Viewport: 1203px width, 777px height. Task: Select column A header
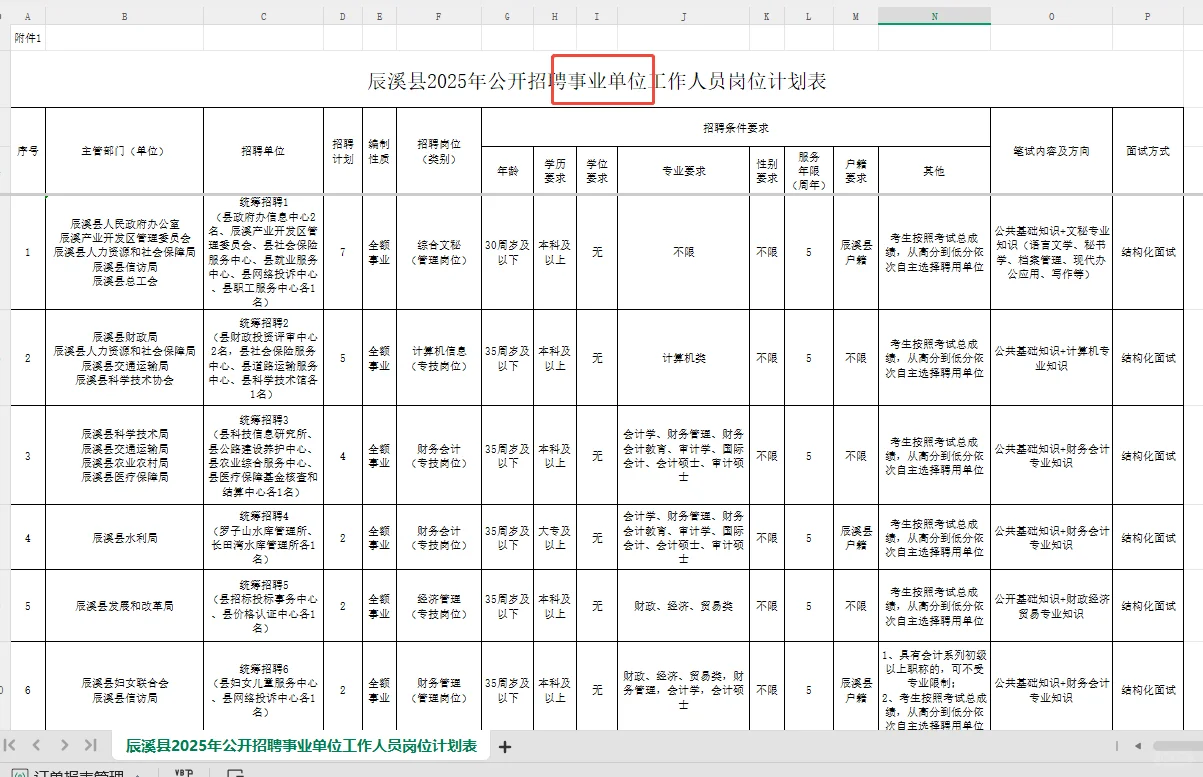[27, 16]
